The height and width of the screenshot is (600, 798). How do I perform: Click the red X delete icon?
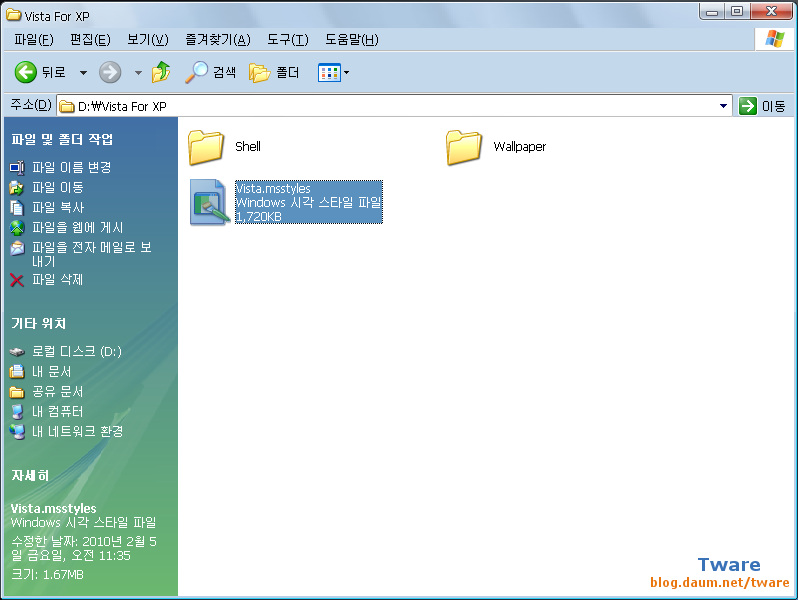click(17, 280)
